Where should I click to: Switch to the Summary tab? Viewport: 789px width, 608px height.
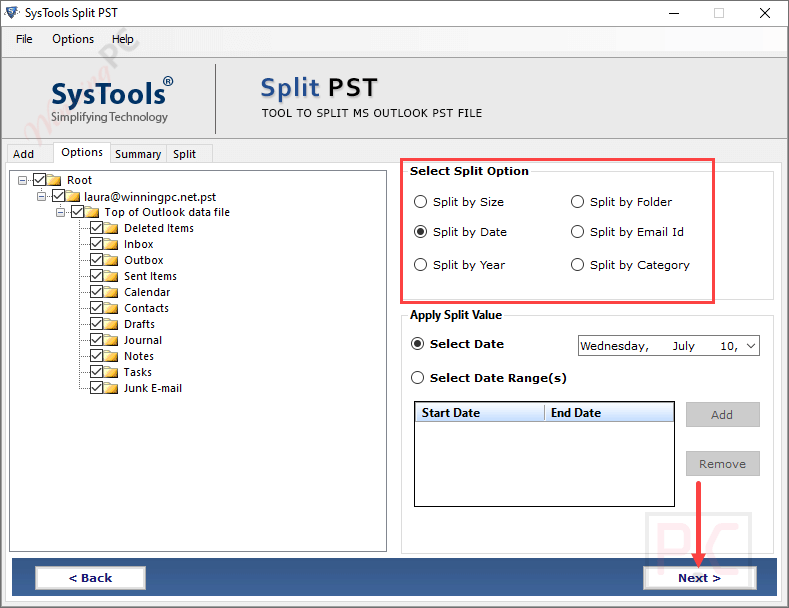tap(138, 154)
